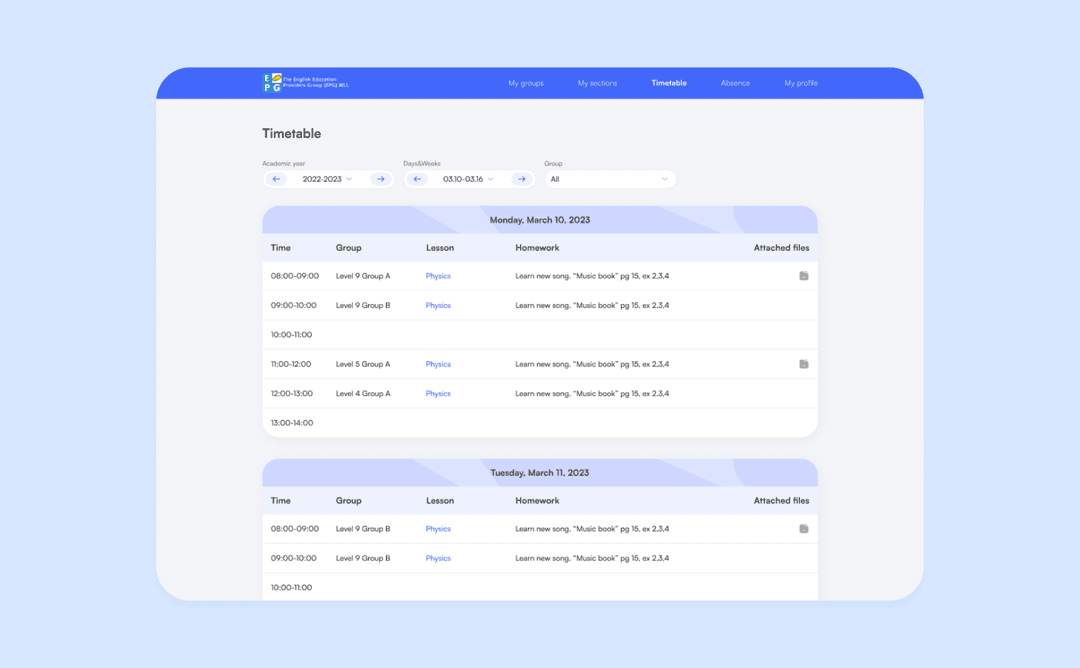The height and width of the screenshot is (668, 1080).
Task: Open My groups in the navigation
Action: tap(526, 83)
